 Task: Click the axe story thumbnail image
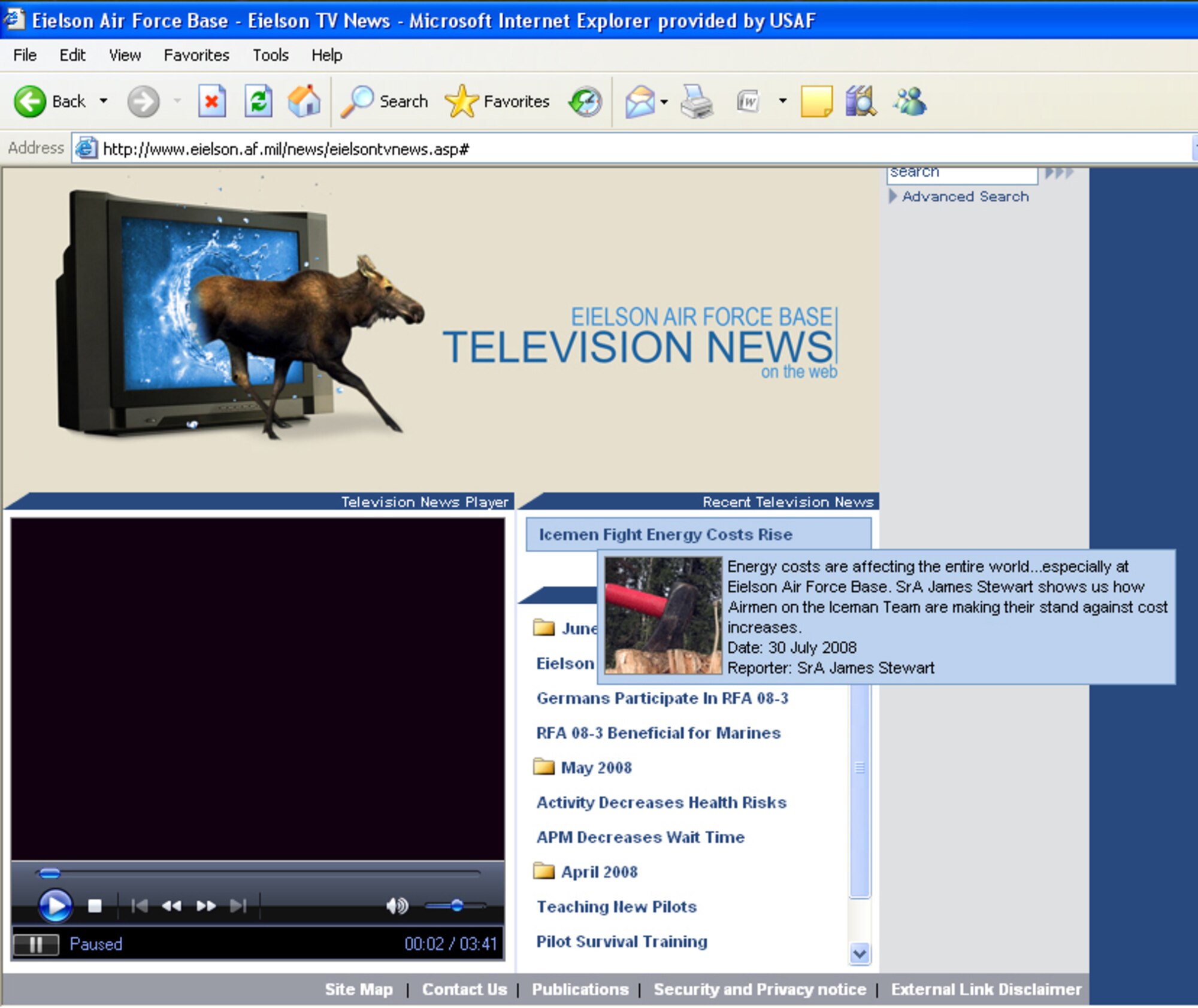pyautogui.click(x=663, y=616)
